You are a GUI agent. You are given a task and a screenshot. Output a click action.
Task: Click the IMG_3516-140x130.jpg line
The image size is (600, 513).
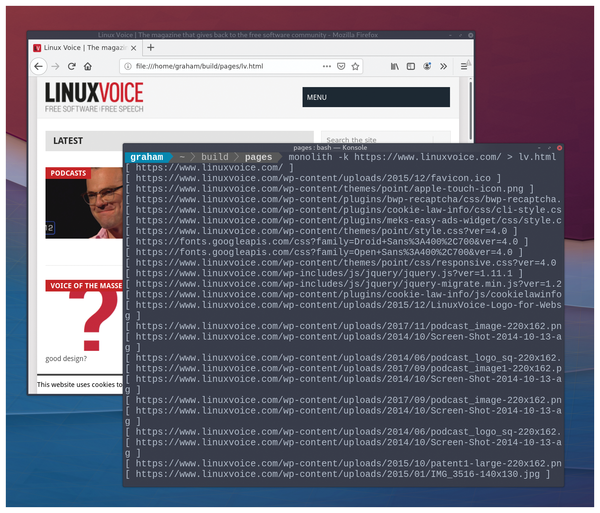pos(338,474)
